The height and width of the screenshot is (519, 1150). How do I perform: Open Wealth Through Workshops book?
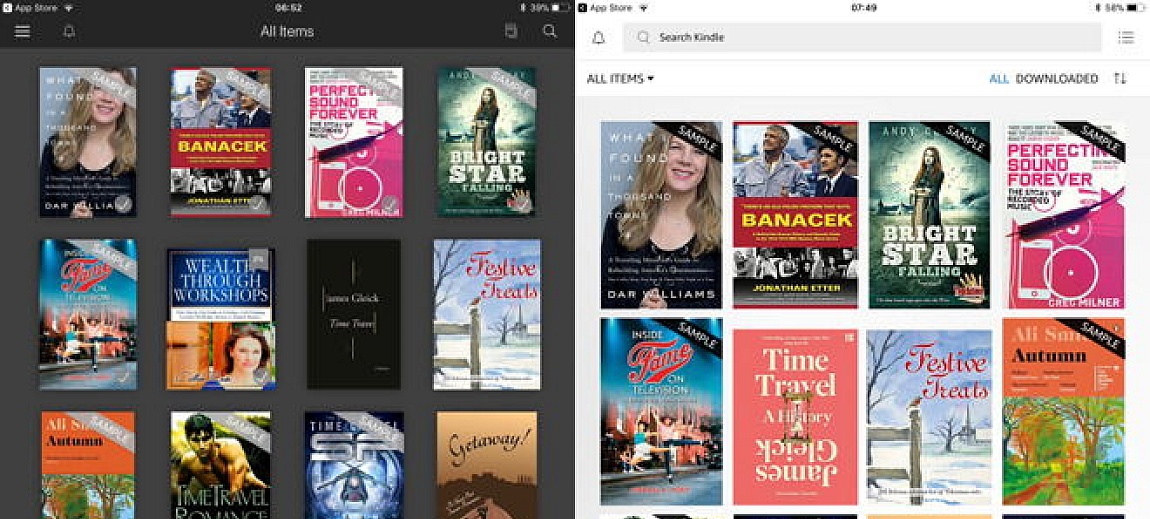[221, 319]
